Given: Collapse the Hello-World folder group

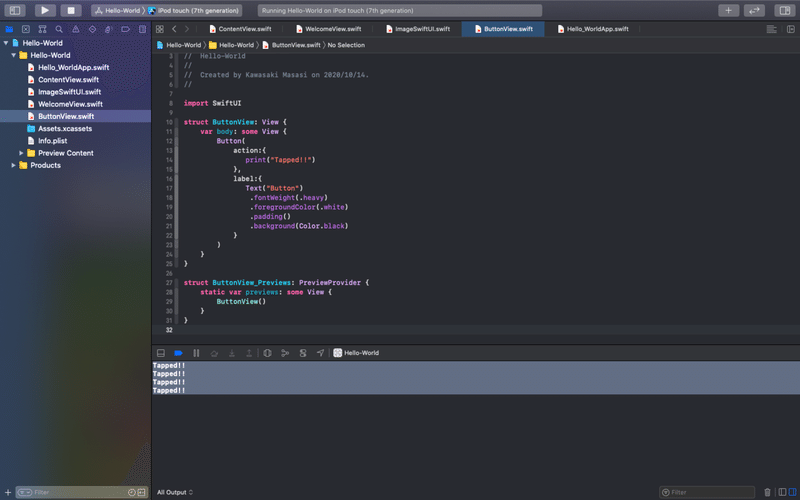Looking at the screenshot, I should [x=13, y=55].
